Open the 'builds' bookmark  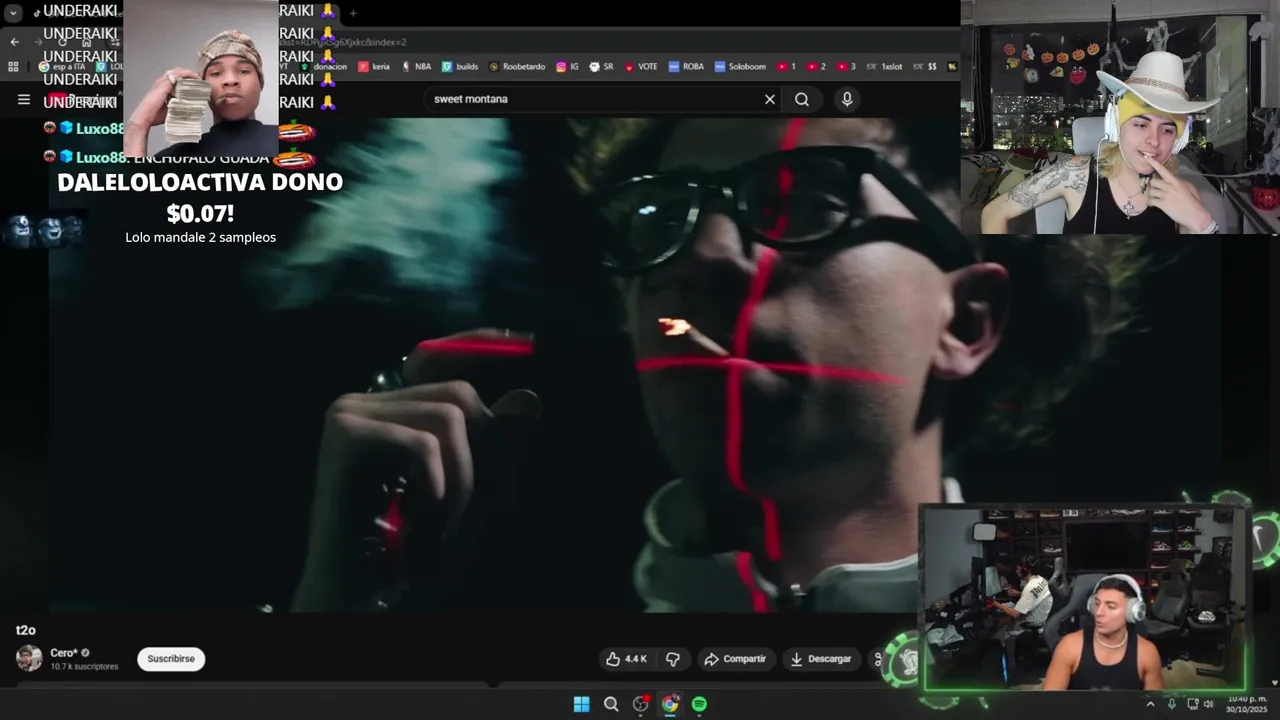pyautogui.click(x=460, y=67)
